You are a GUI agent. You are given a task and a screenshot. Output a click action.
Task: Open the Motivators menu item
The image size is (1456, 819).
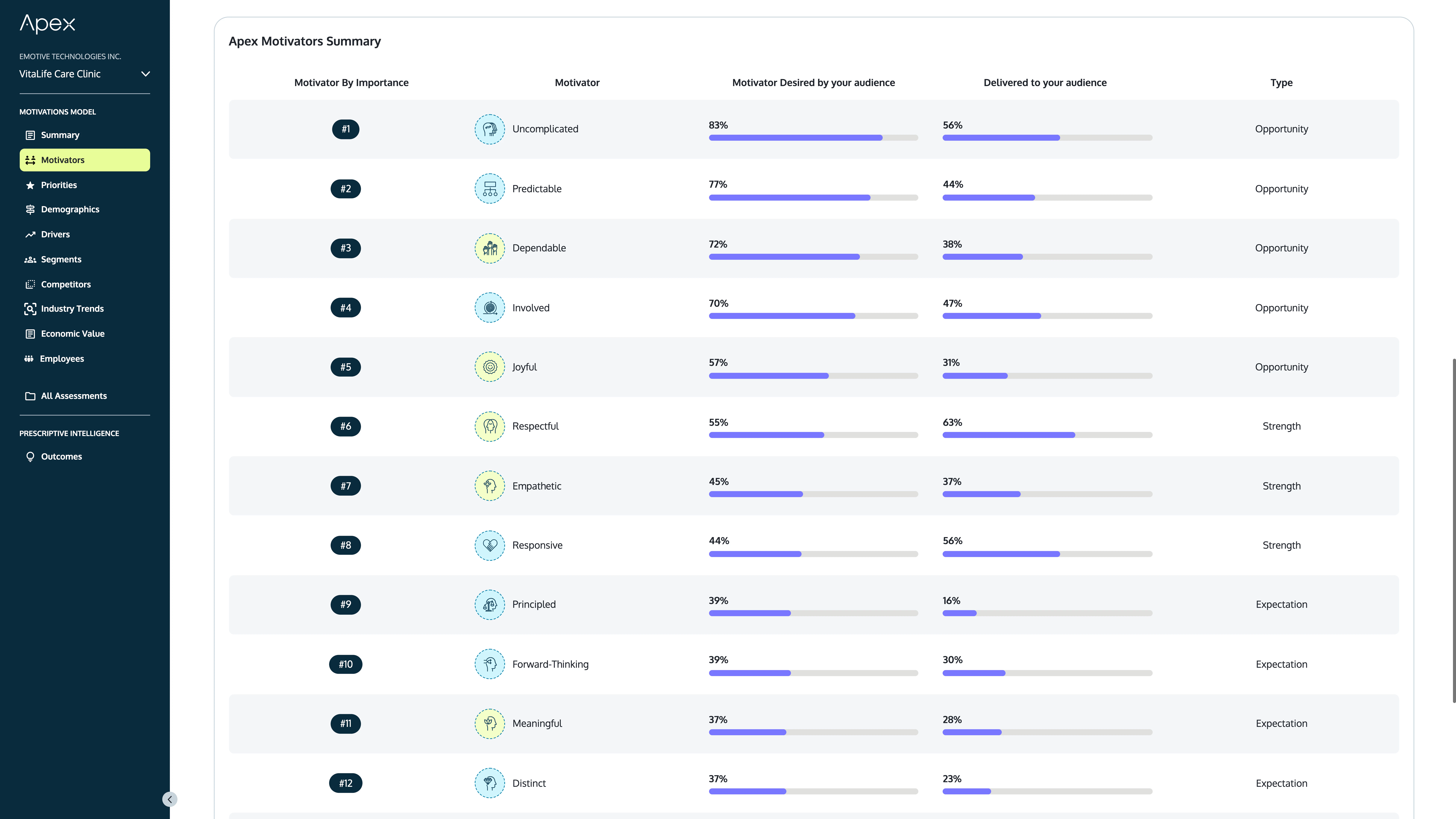[x=85, y=160]
